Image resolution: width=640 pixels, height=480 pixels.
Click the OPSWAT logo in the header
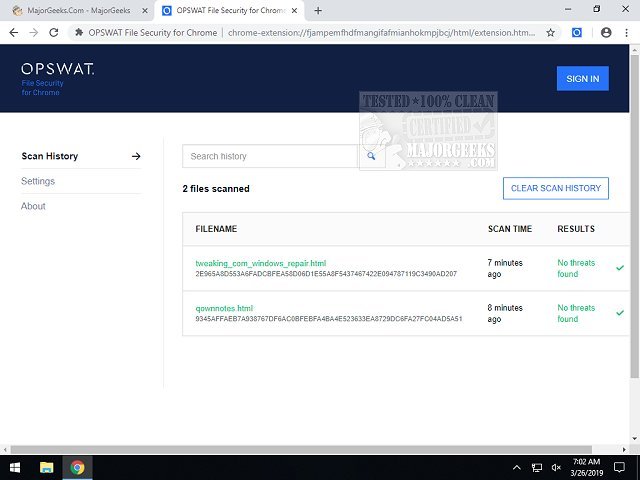point(58,69)
